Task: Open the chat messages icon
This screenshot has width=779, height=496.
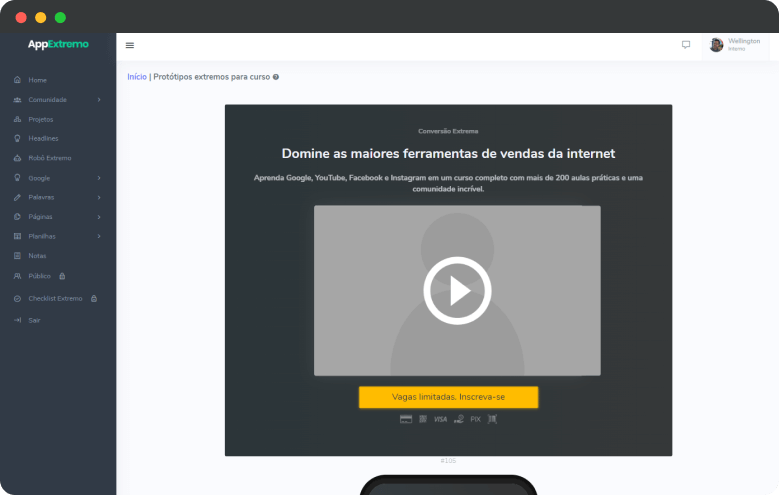Action: coord(686,45)
